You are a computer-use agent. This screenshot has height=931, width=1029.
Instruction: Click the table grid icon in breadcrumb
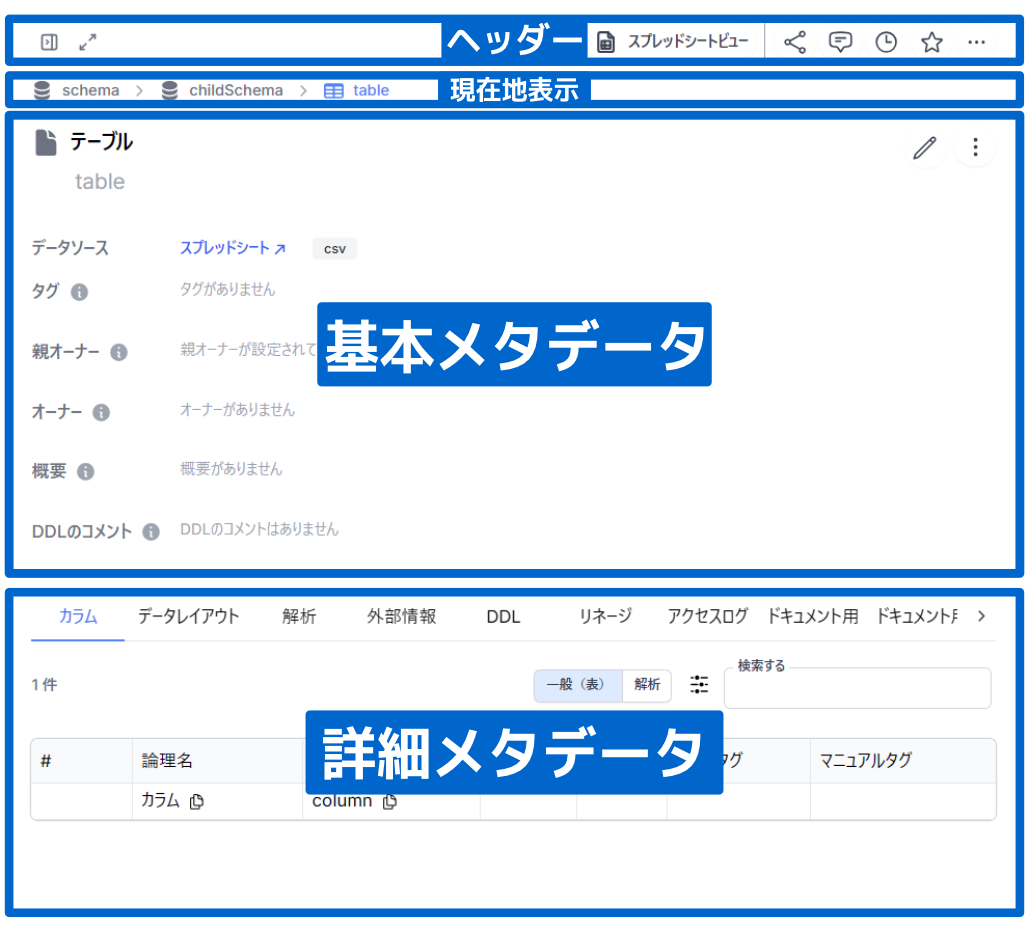(333, 91)
